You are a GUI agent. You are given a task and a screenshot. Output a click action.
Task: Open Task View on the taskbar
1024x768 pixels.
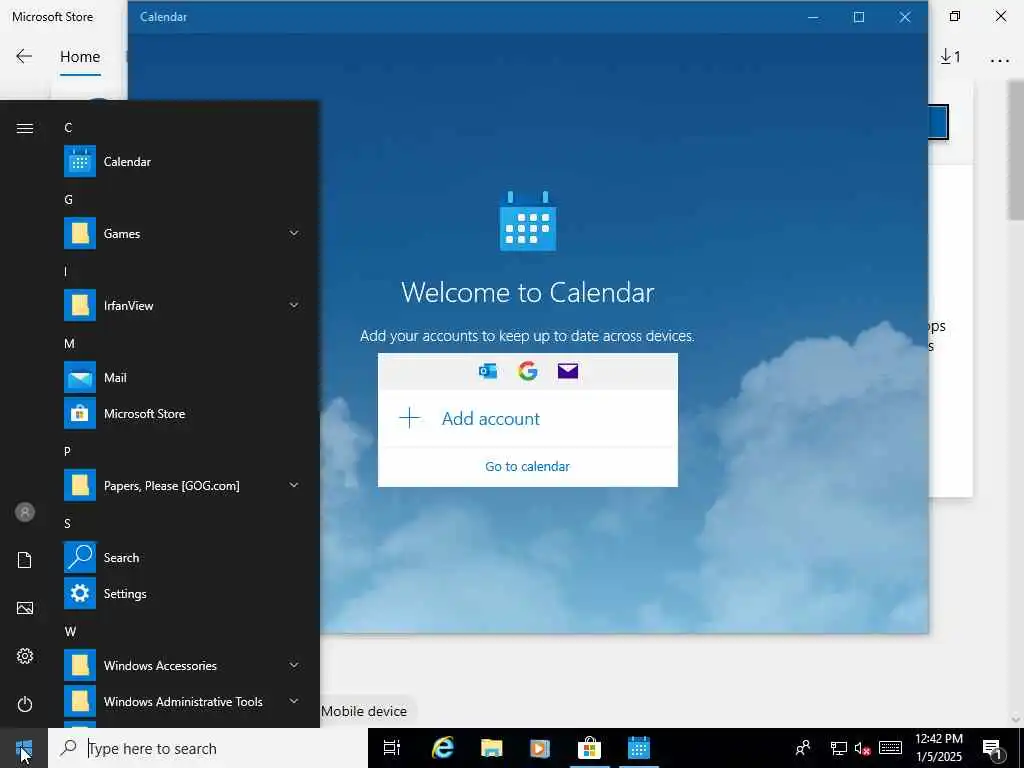(392, 748)
